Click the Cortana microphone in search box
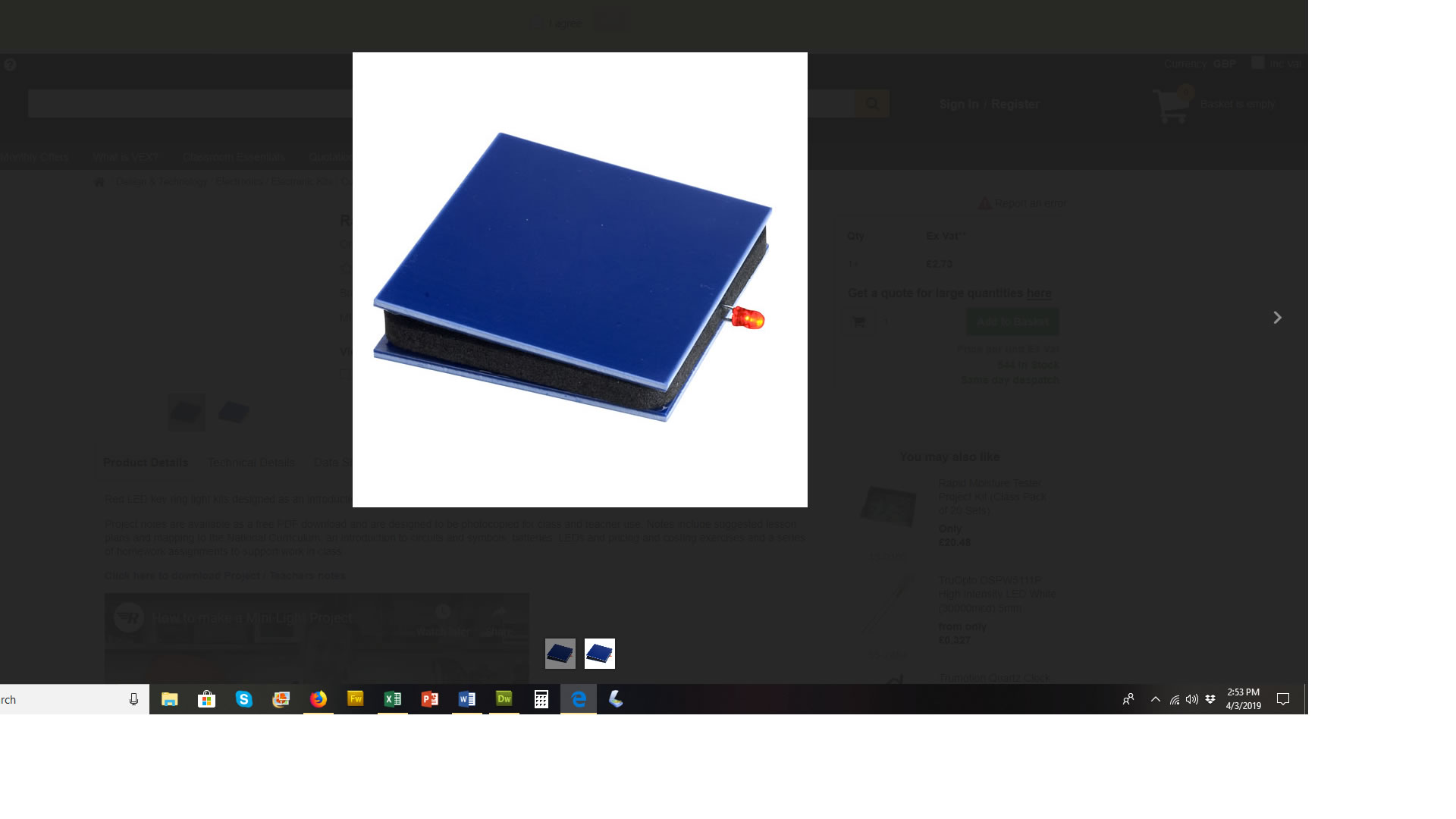This screenshot has height=819, width=1456. [133, 699]
